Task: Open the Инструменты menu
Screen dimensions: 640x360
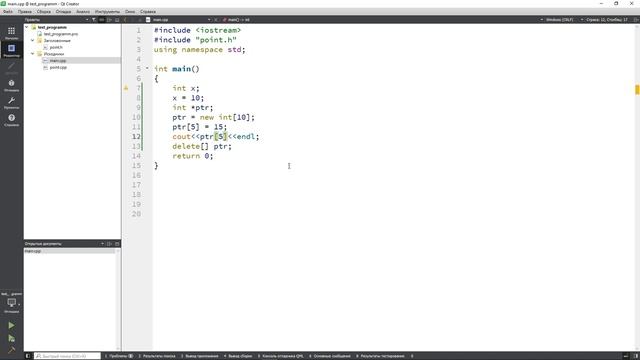Action: [107, 12]
